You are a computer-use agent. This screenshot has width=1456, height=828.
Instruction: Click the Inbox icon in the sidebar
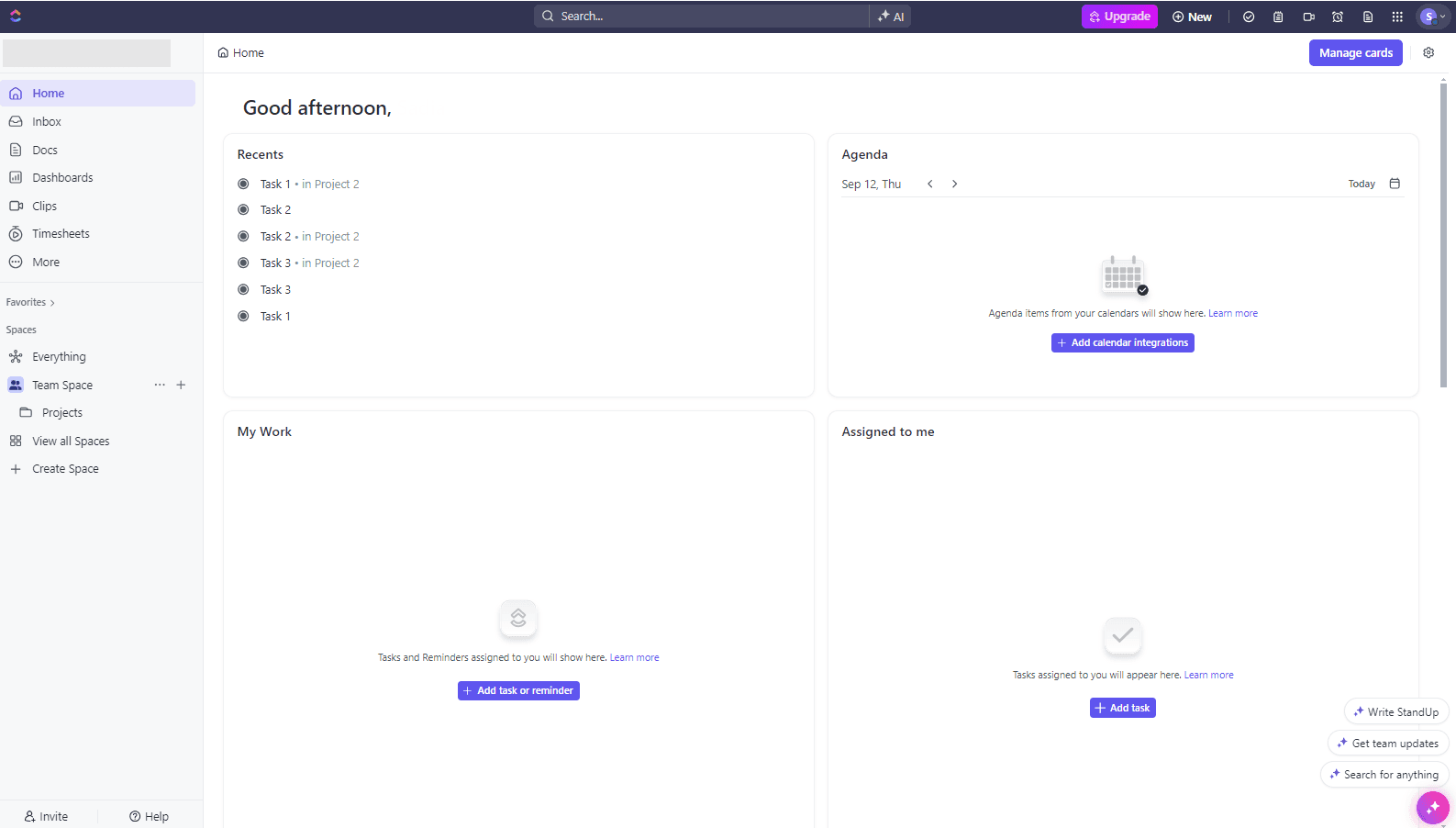(16, 121)
